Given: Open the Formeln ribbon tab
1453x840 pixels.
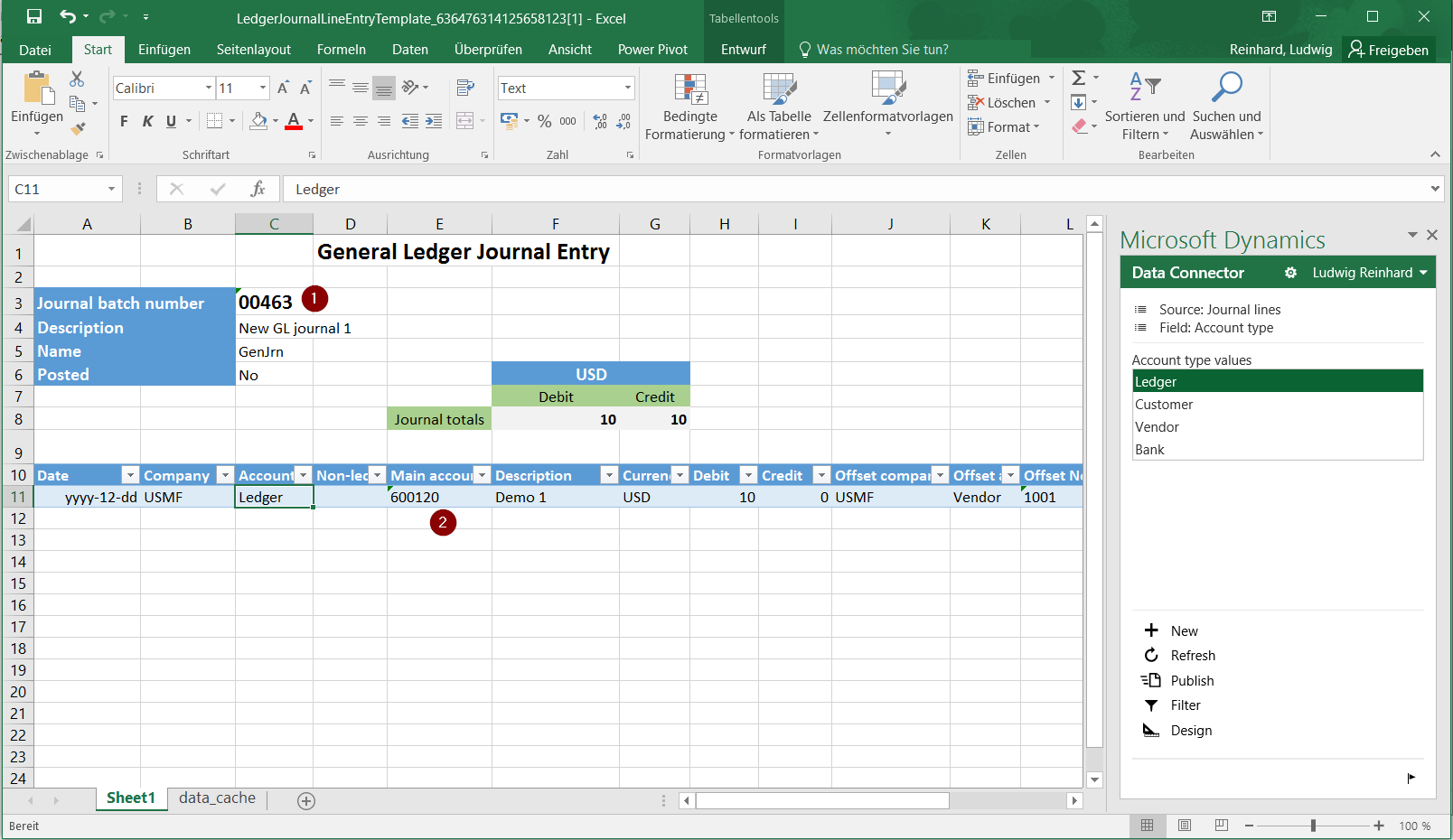Looking at the screenshot, I should pyautogui.click(x=341, y=50).
